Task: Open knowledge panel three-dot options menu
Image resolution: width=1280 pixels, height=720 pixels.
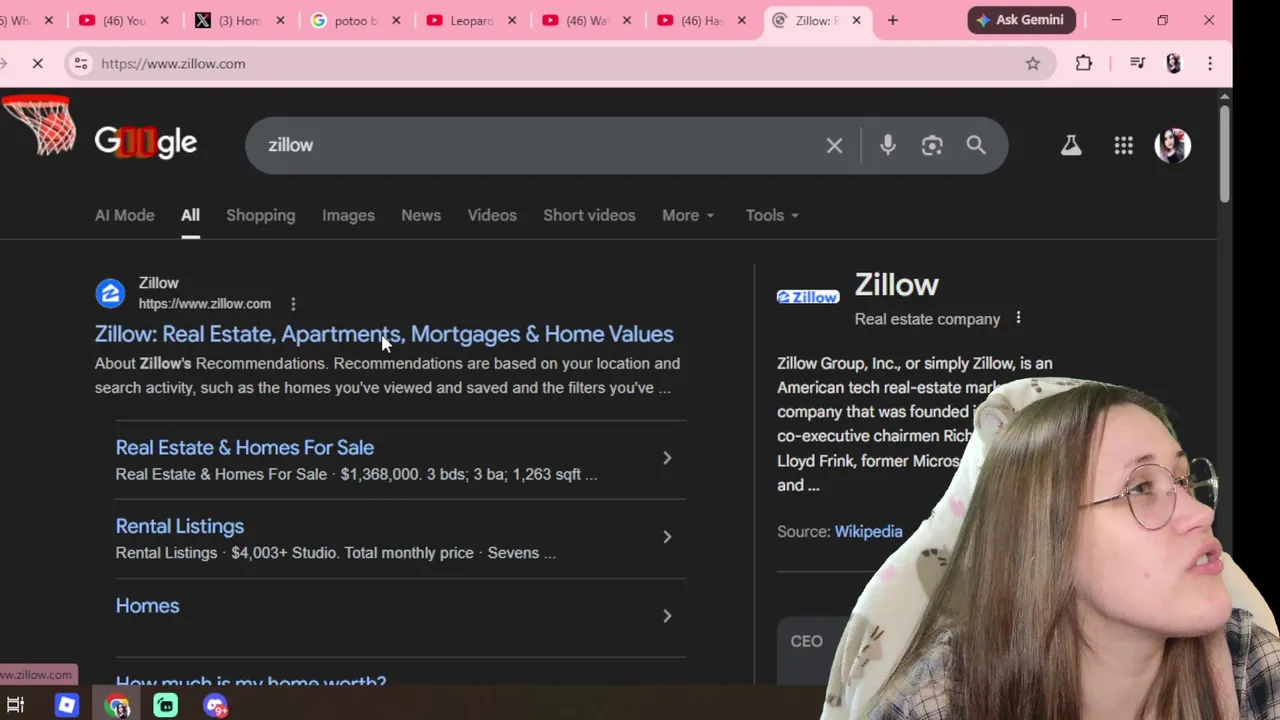Action: [x=1018, y=318]
